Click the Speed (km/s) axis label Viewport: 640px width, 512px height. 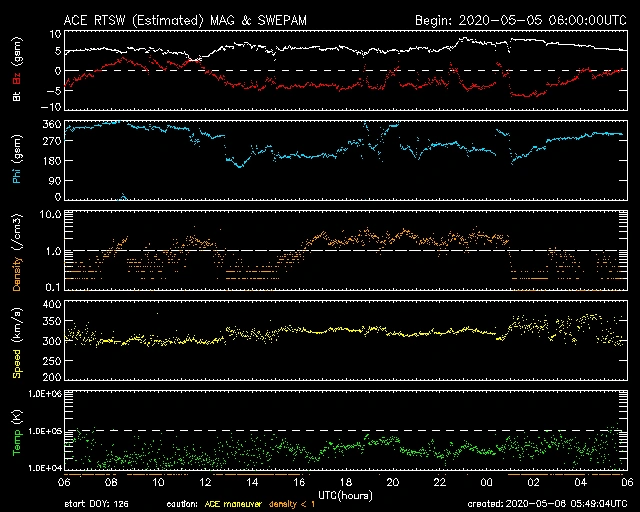pyautogui.click(x=15, y=340)
